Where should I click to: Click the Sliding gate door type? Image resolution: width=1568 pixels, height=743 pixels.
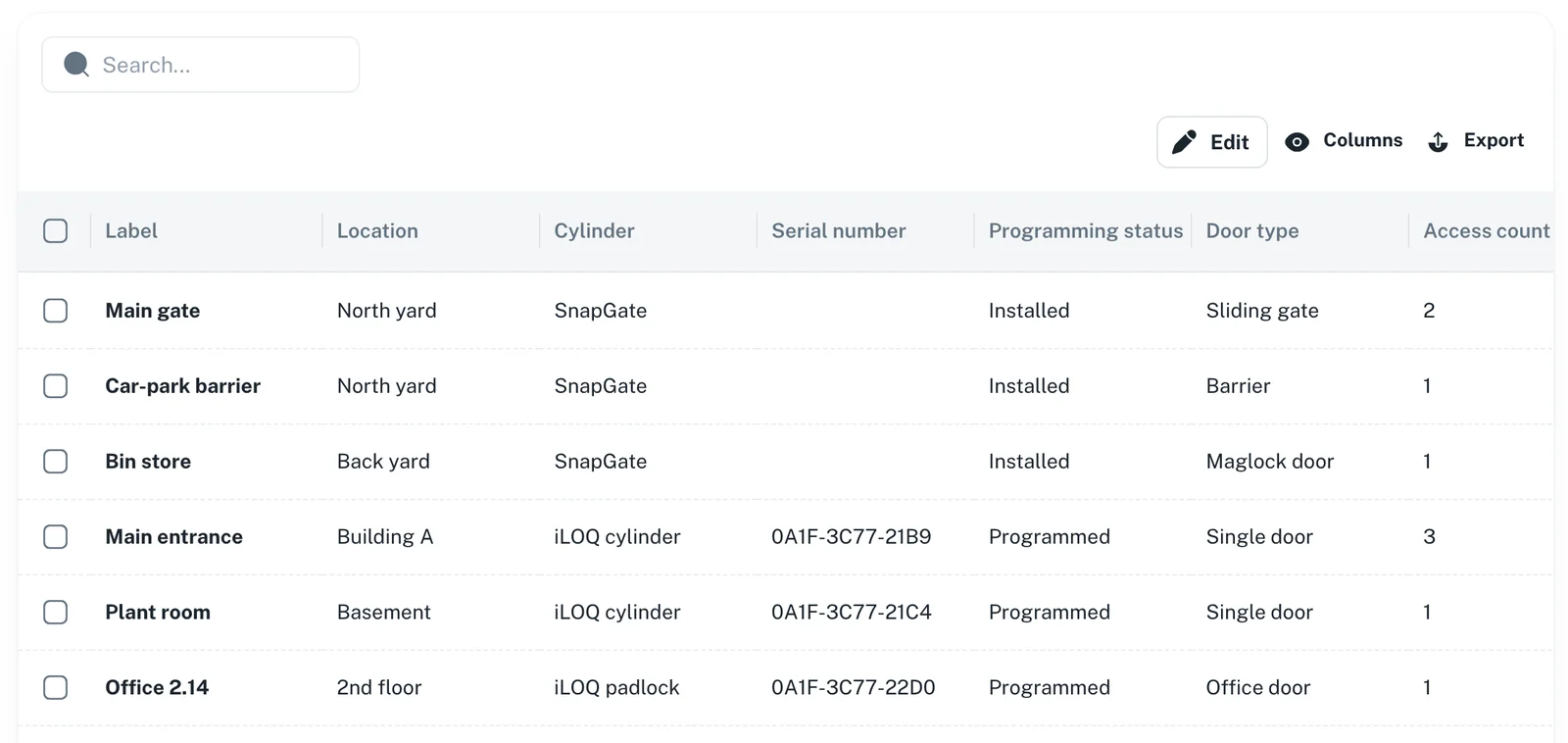pyautogui.click(x=1262, y=311)
